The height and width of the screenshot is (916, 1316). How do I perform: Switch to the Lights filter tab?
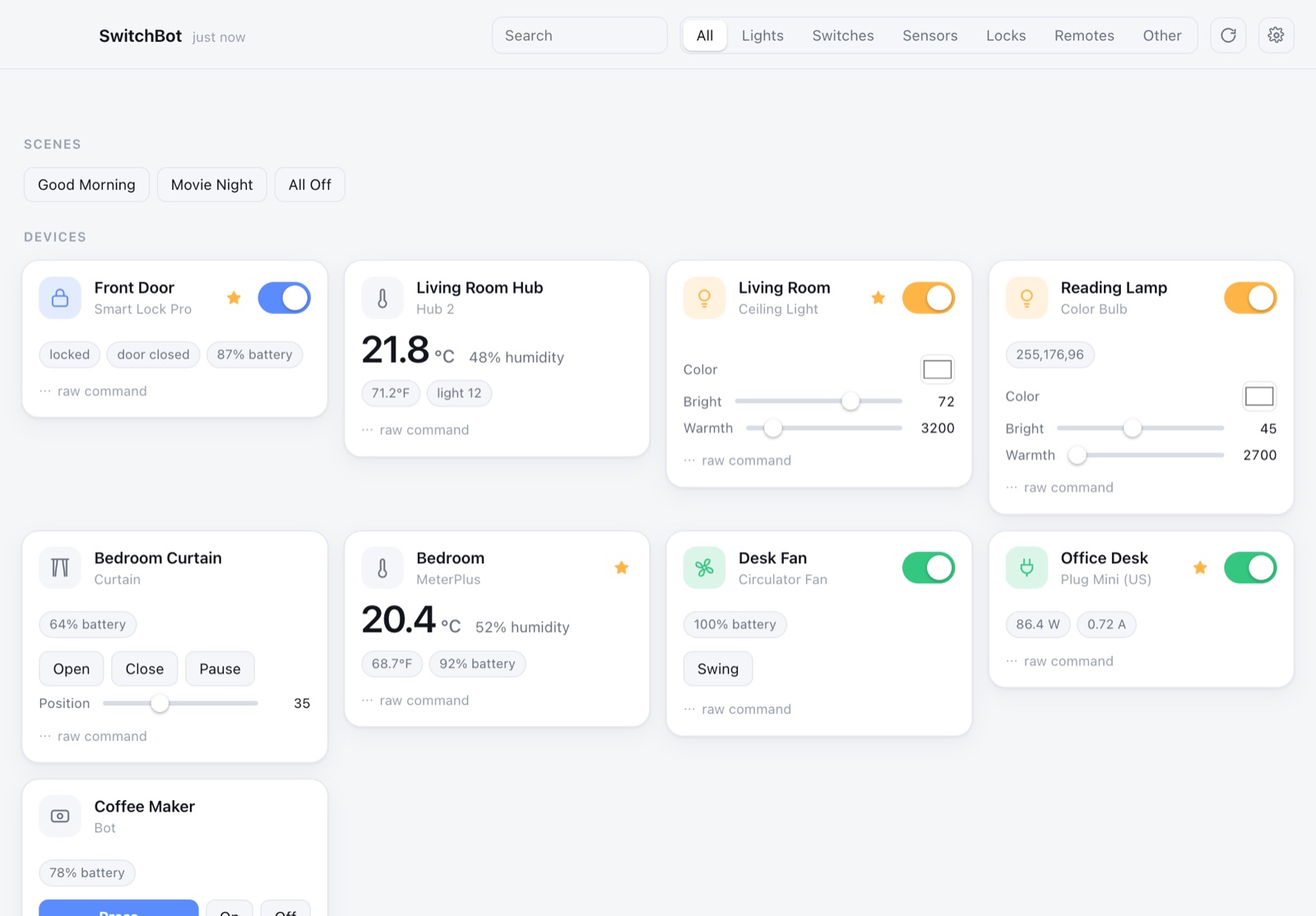click(762, 35)
